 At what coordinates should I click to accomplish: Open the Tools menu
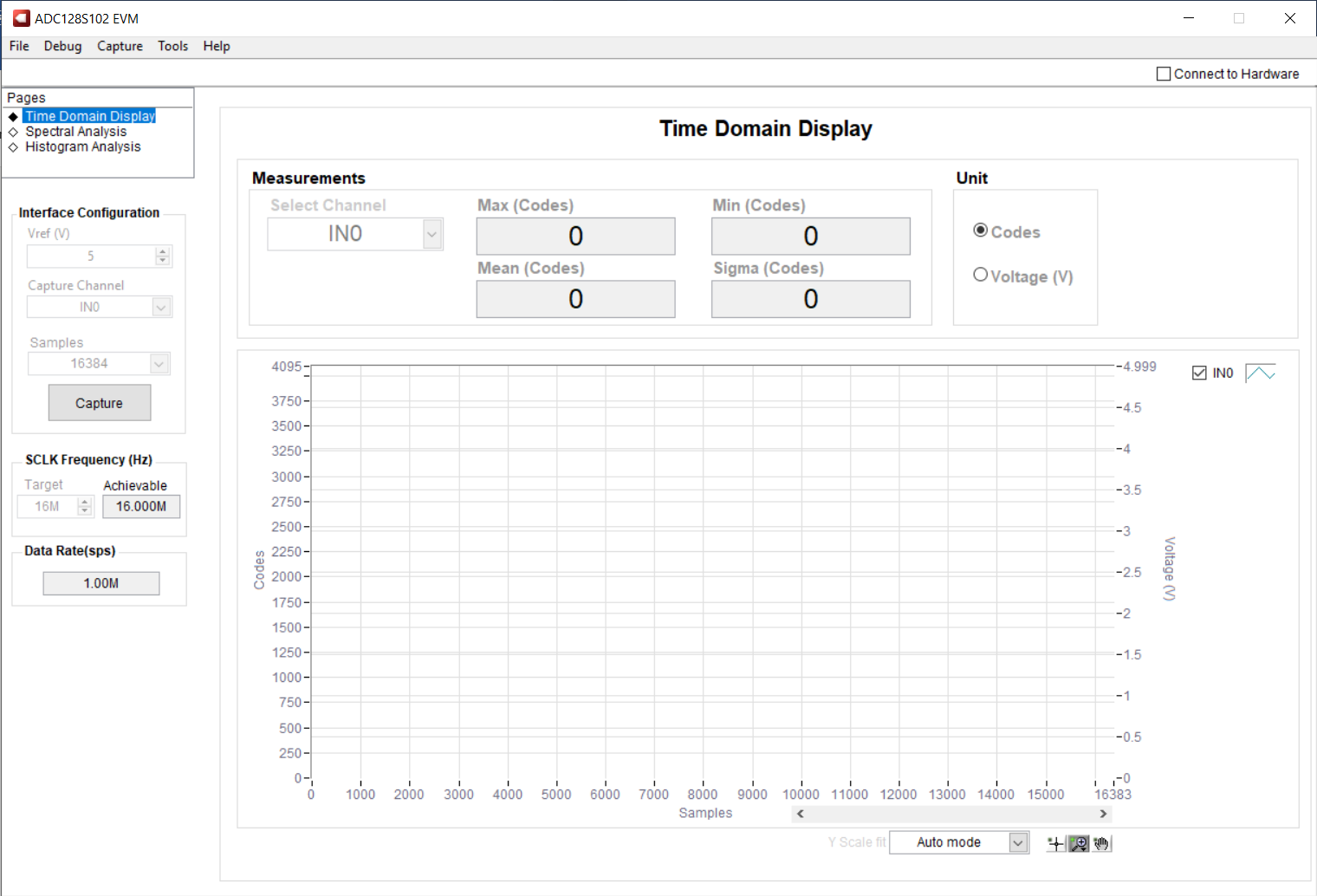(172, 46)
